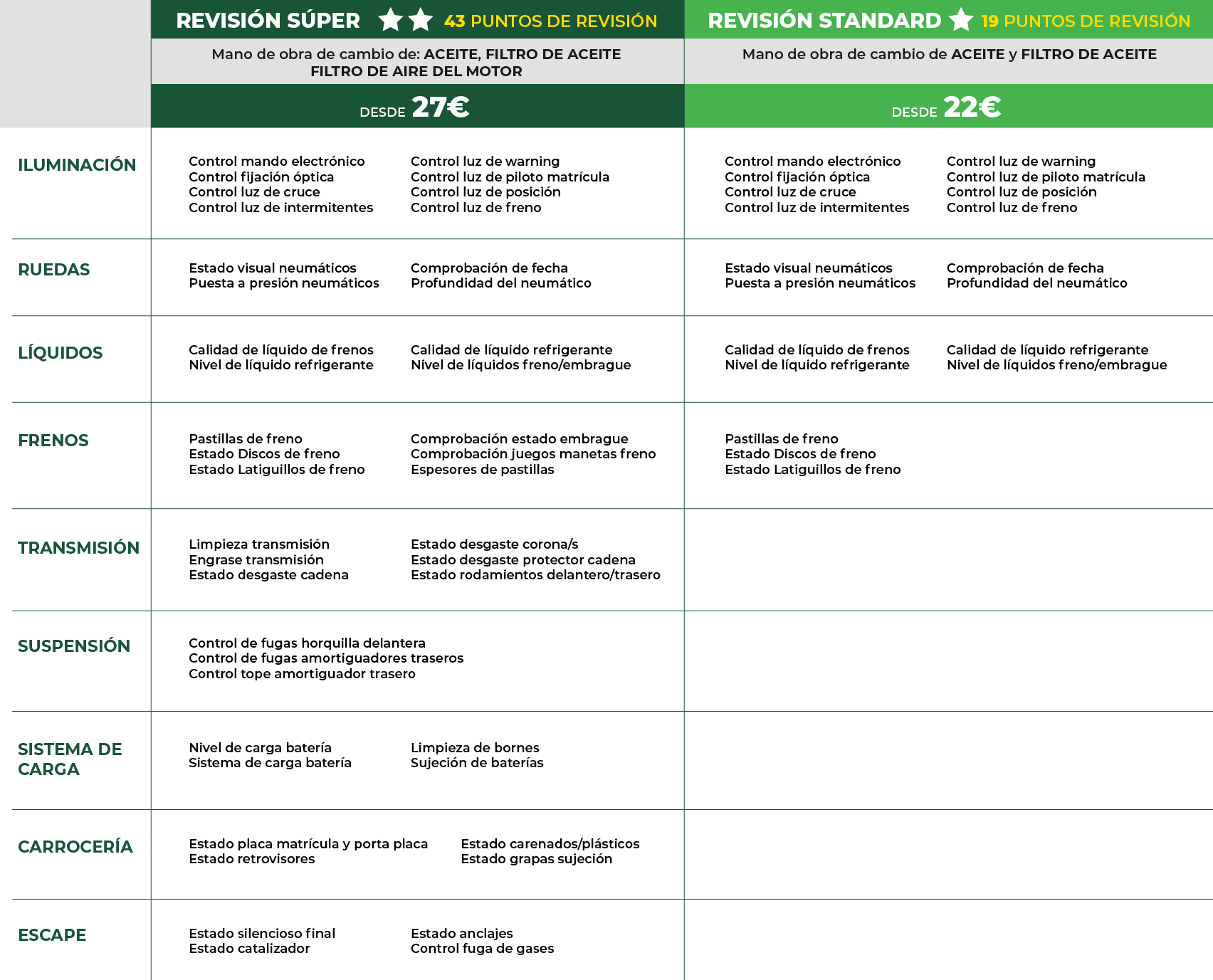Click 'Estado silencioso final' item
Image resolution: width=1213 pixels, height=980 pixels.
coord(262,934)
